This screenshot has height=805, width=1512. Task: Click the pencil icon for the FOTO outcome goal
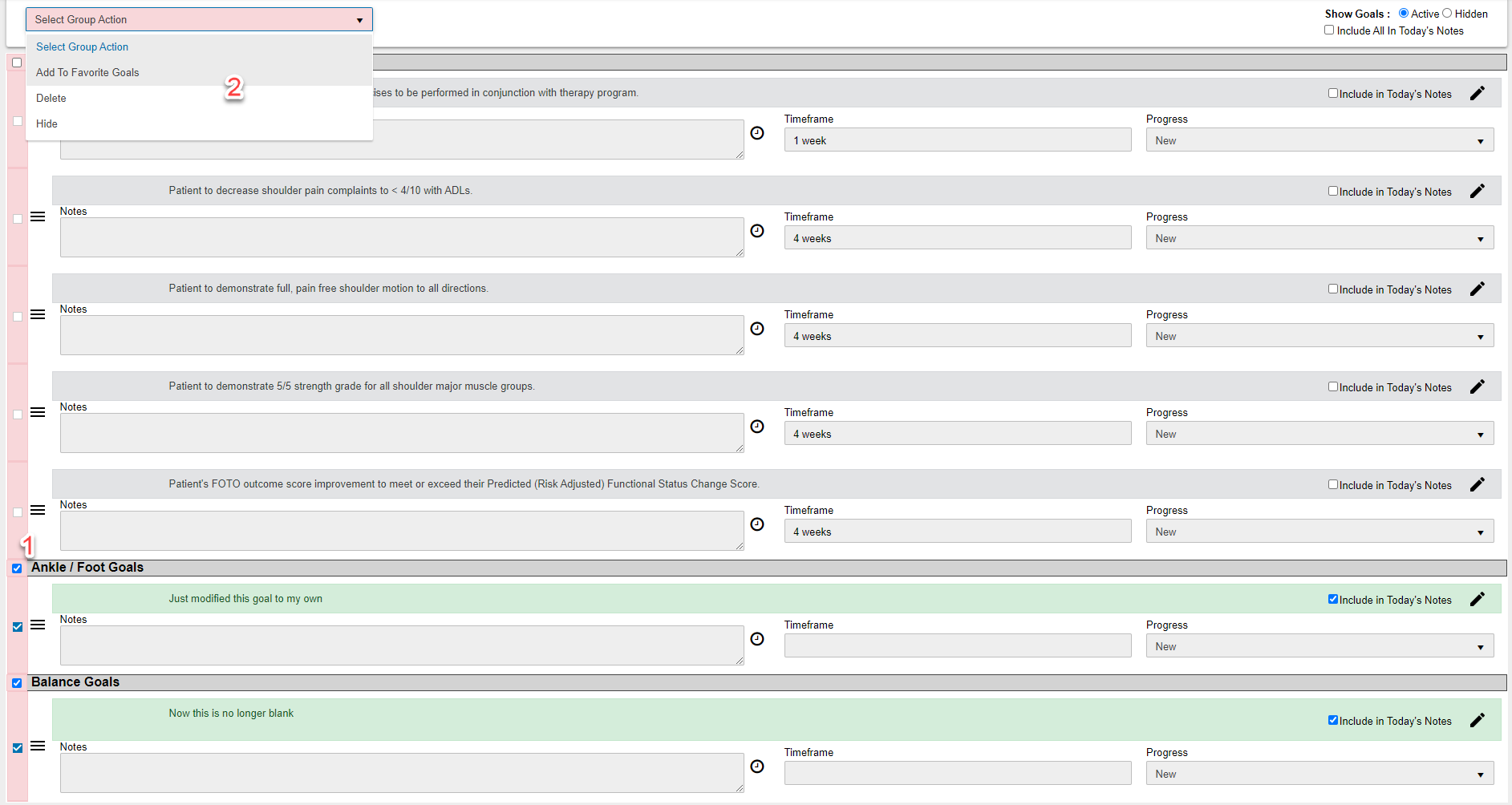point(1477,484)
